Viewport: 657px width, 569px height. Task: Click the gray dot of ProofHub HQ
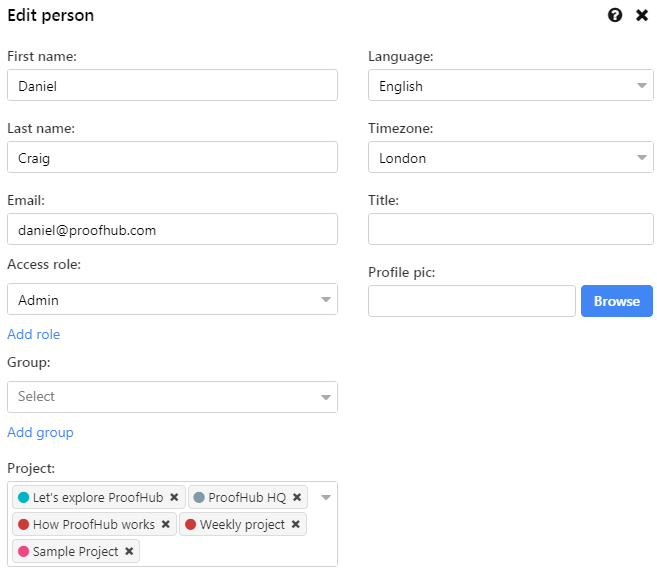click(x=199, y=497)
